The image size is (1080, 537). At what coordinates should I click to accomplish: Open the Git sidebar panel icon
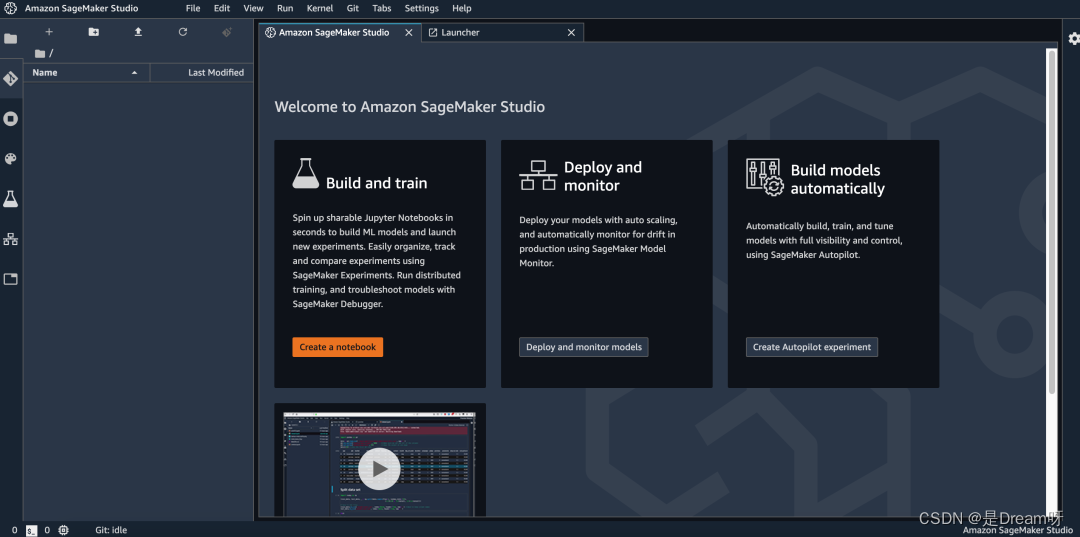(x=10, y=78)
